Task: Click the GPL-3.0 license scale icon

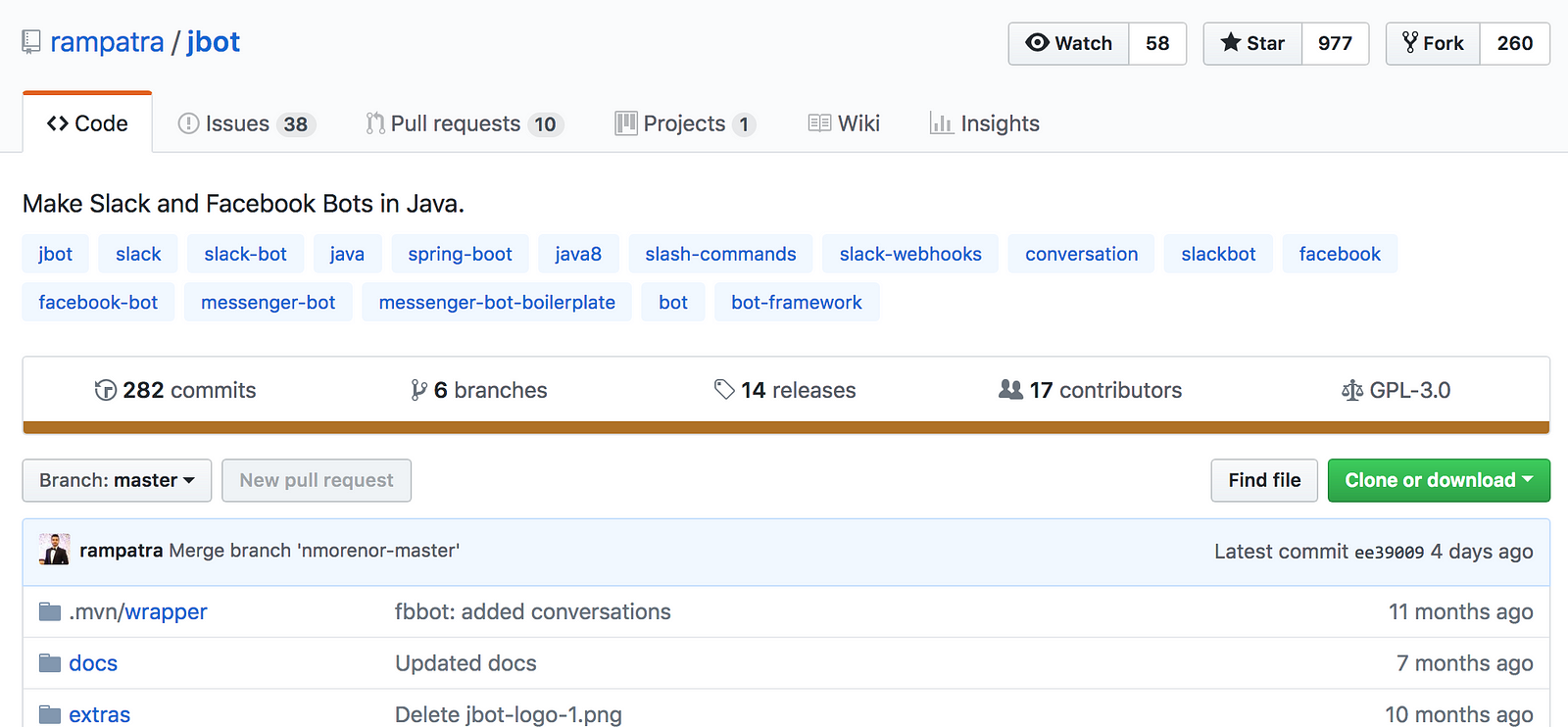Action: click(x=1352, y=390)
